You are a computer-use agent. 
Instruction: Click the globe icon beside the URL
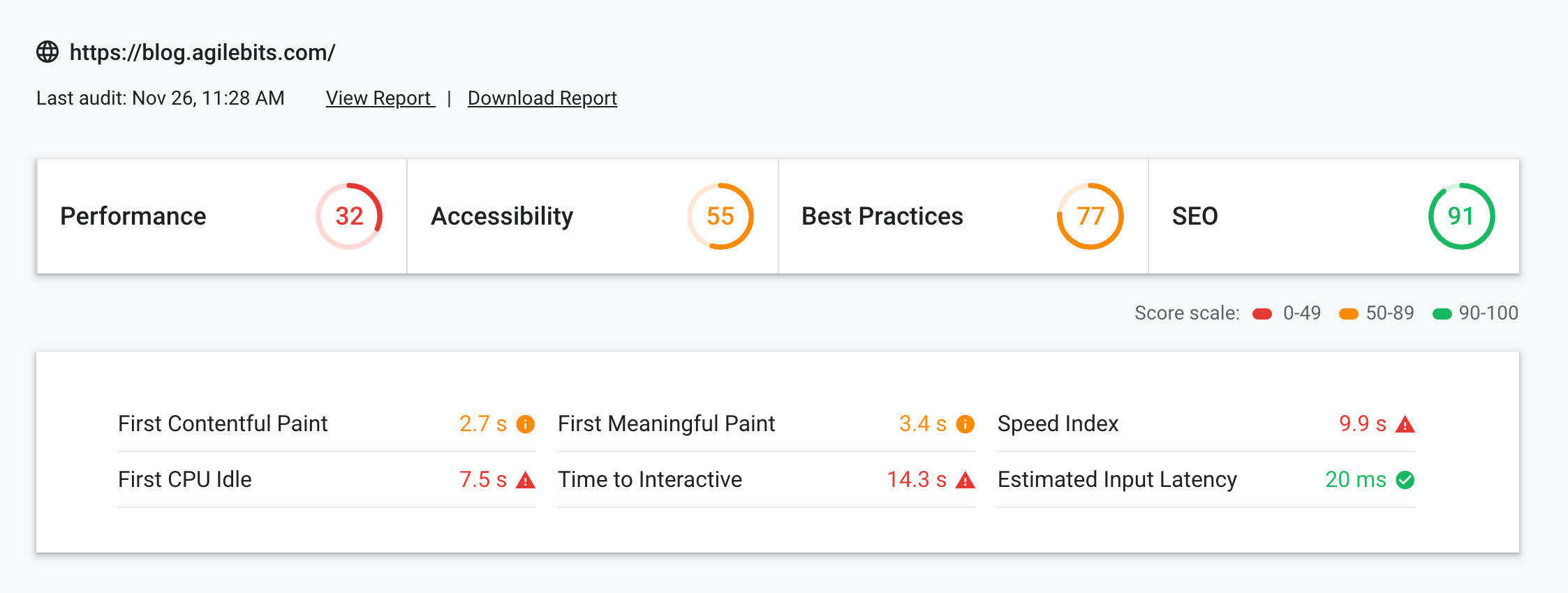[49, 51]
